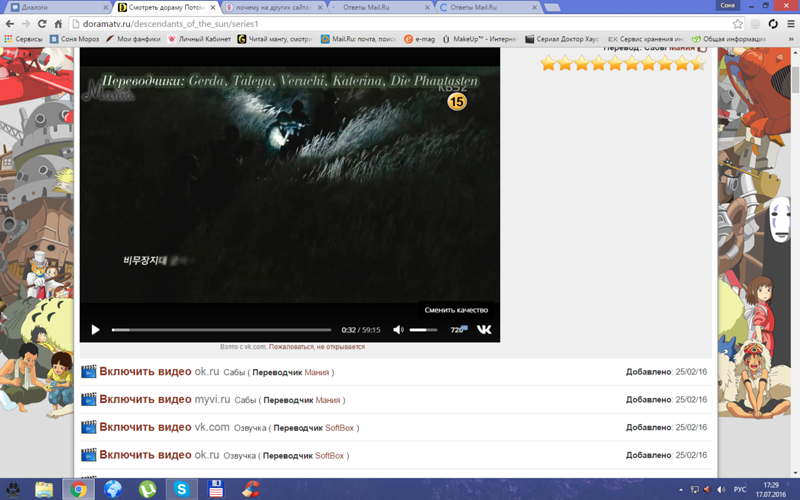Image resolution: width=800 pixels, height=500 pixels.
Task: Switch to the loading Ответы Mail.Ru tab
Action: pyautogui.click(x=487, y=7)
